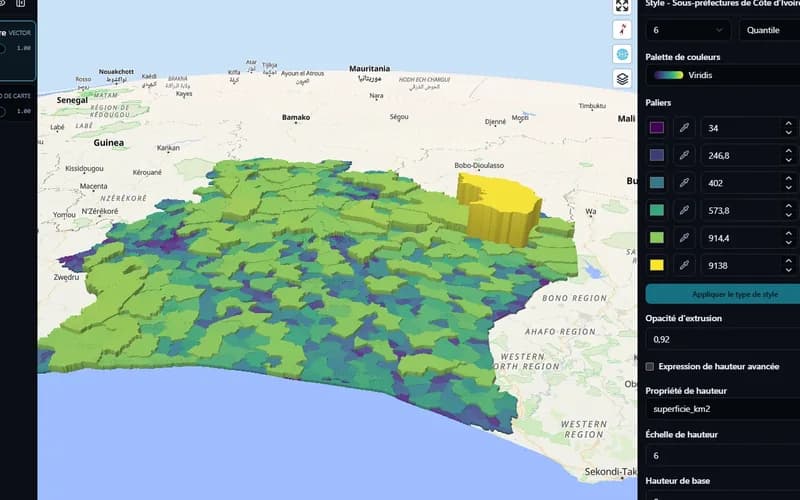Click the Propriété de hauteur label
This screenshot has width=800, height=500.
(x=686, y=391)
